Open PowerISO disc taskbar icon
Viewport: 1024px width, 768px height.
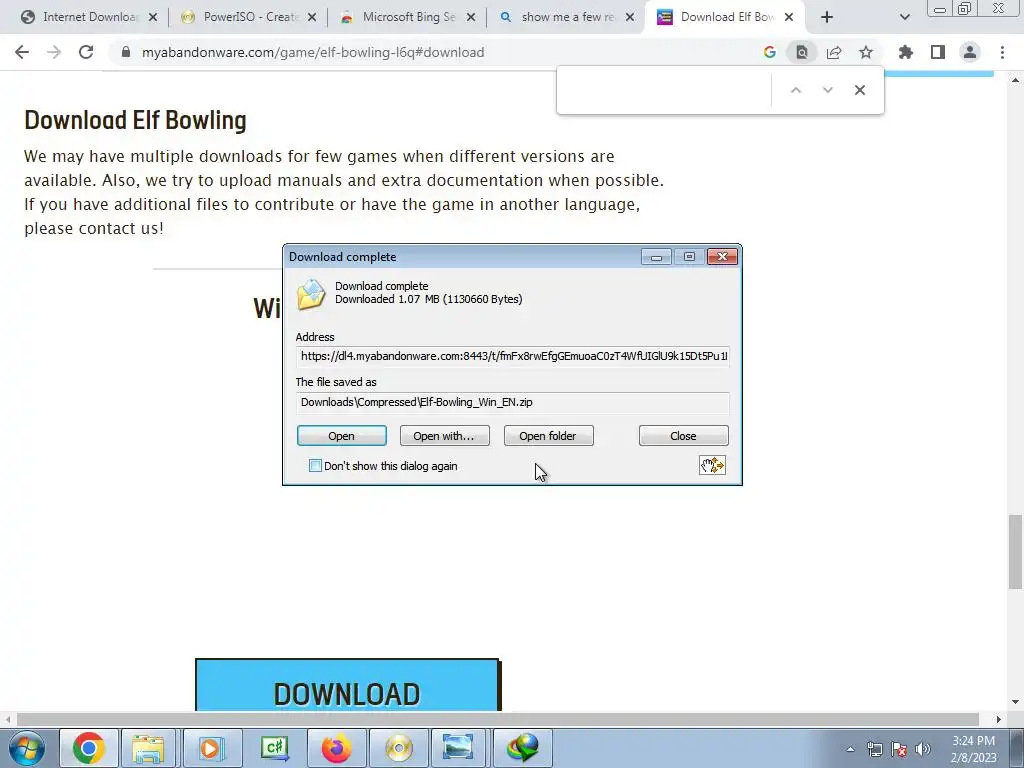pos(398,748)
